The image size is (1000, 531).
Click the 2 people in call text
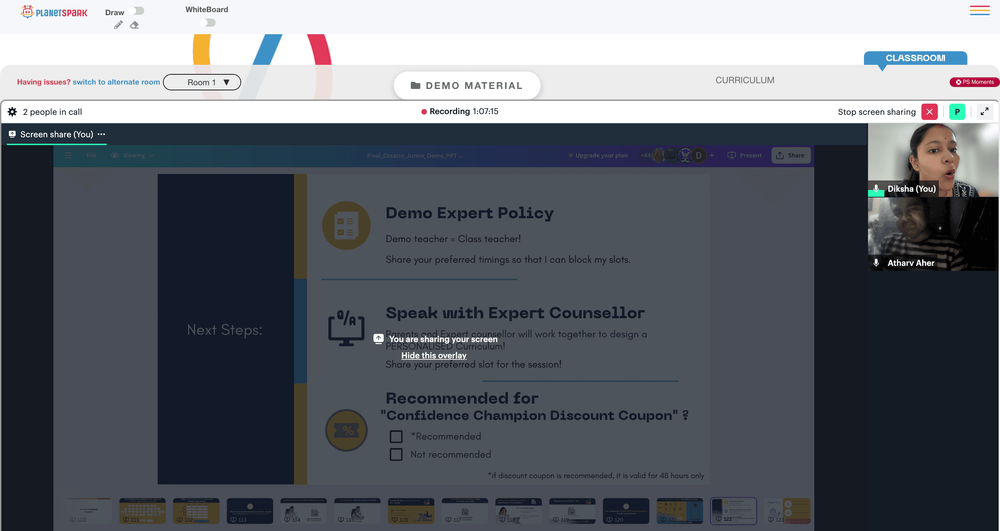coord(52,112)
